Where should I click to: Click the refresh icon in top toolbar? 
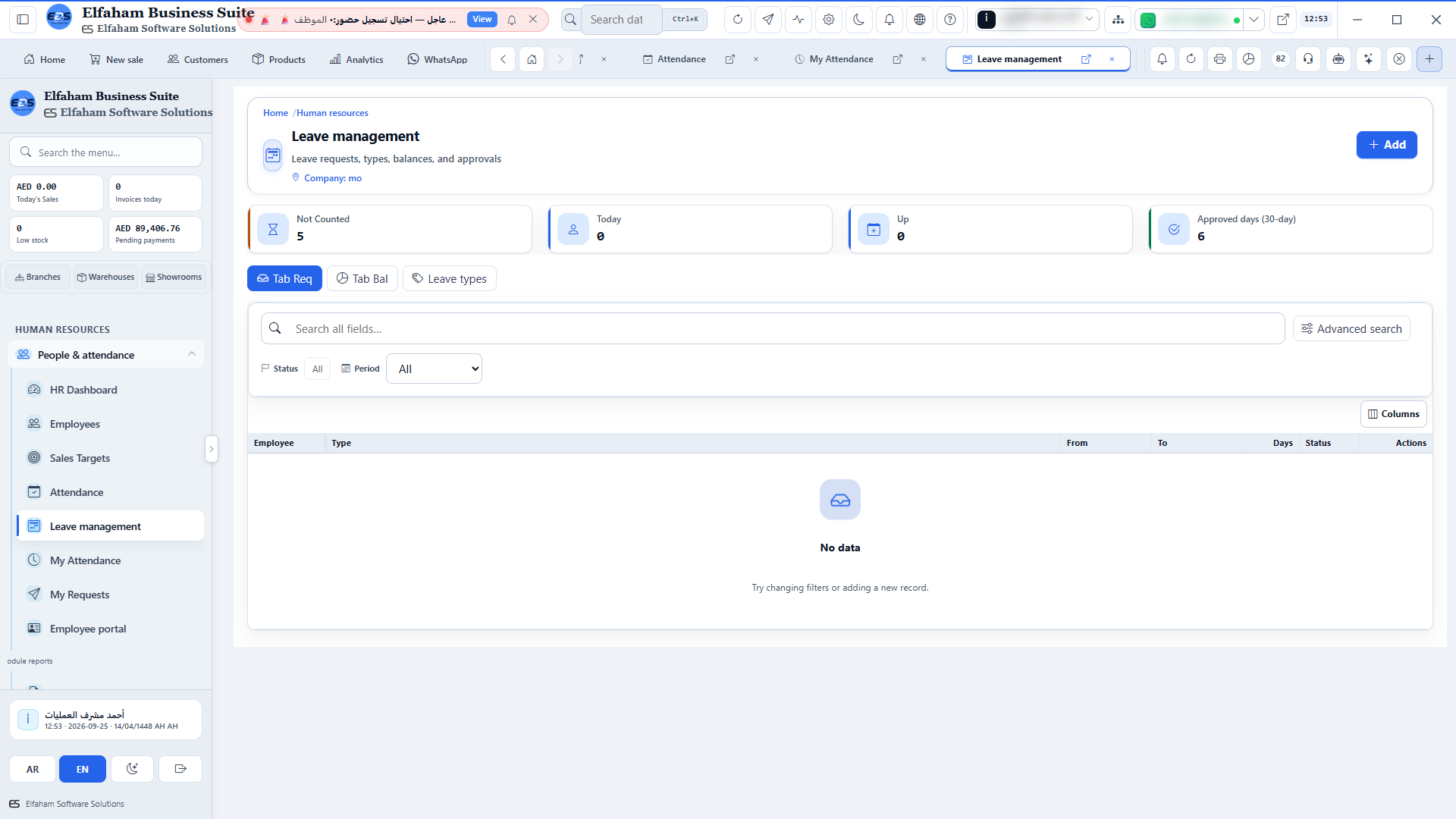click(x=737, y=20)
